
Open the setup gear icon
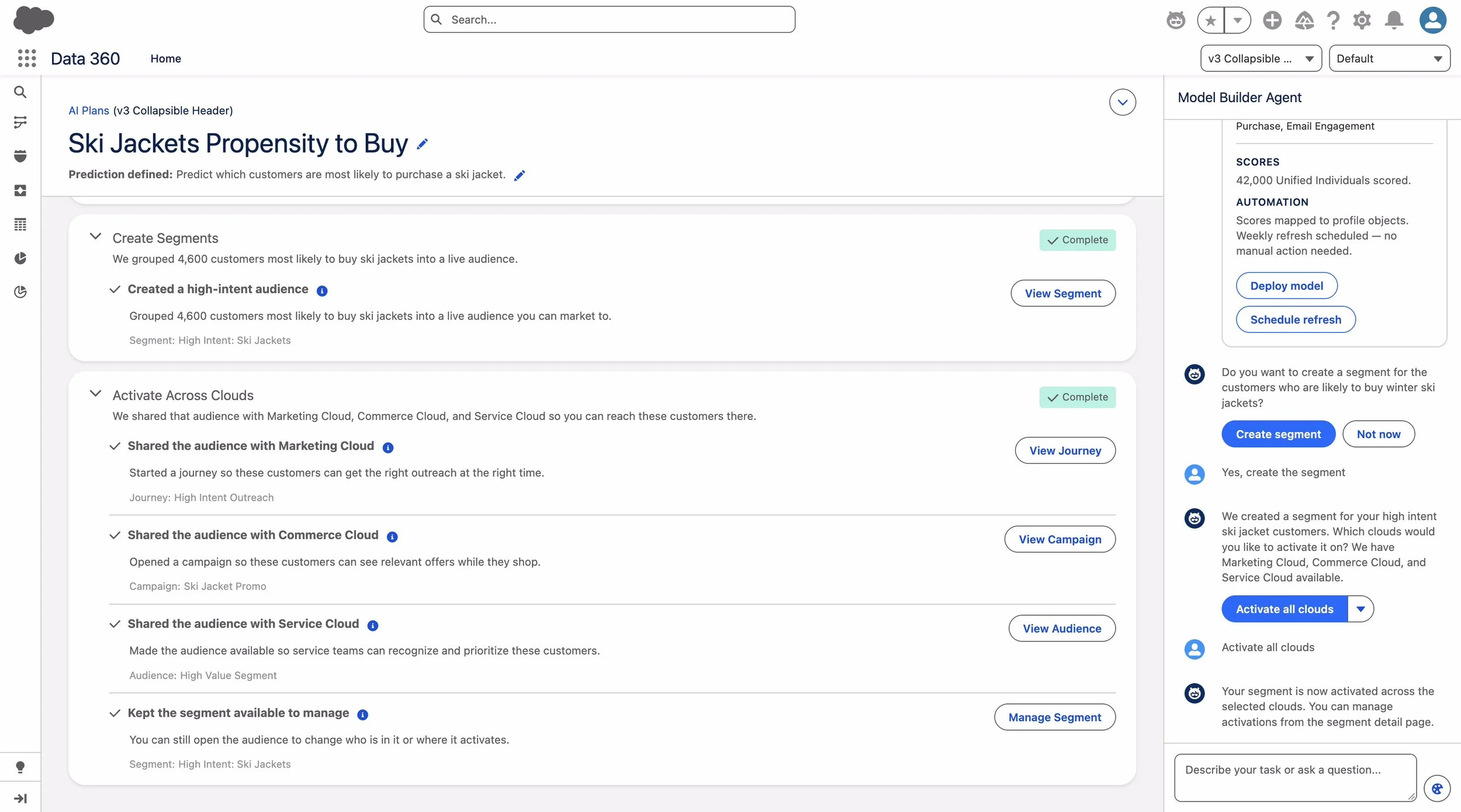click(x=1362, y=20)
